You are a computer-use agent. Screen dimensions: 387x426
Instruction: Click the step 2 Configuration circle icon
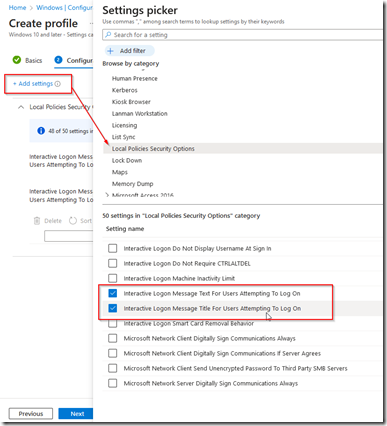(58, 60)
